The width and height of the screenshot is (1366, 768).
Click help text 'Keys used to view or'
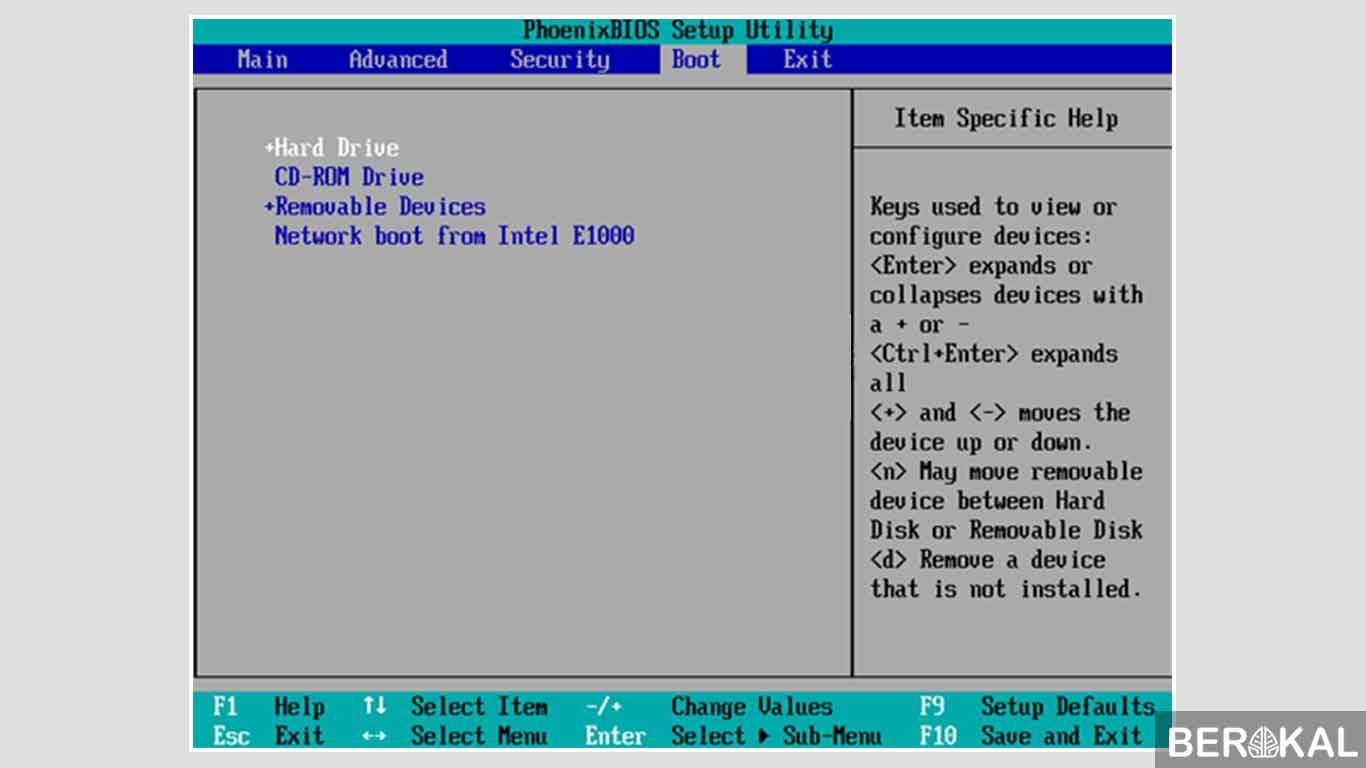[x=993, y=207]
